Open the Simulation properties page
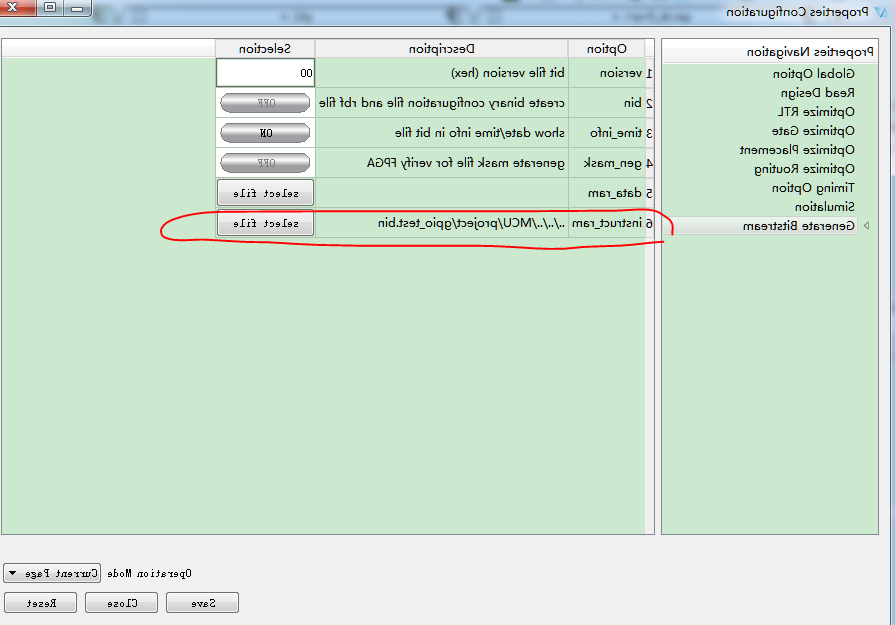Viewport: 895px width, 625px height. pyautogui.click(x=825, y=207)
